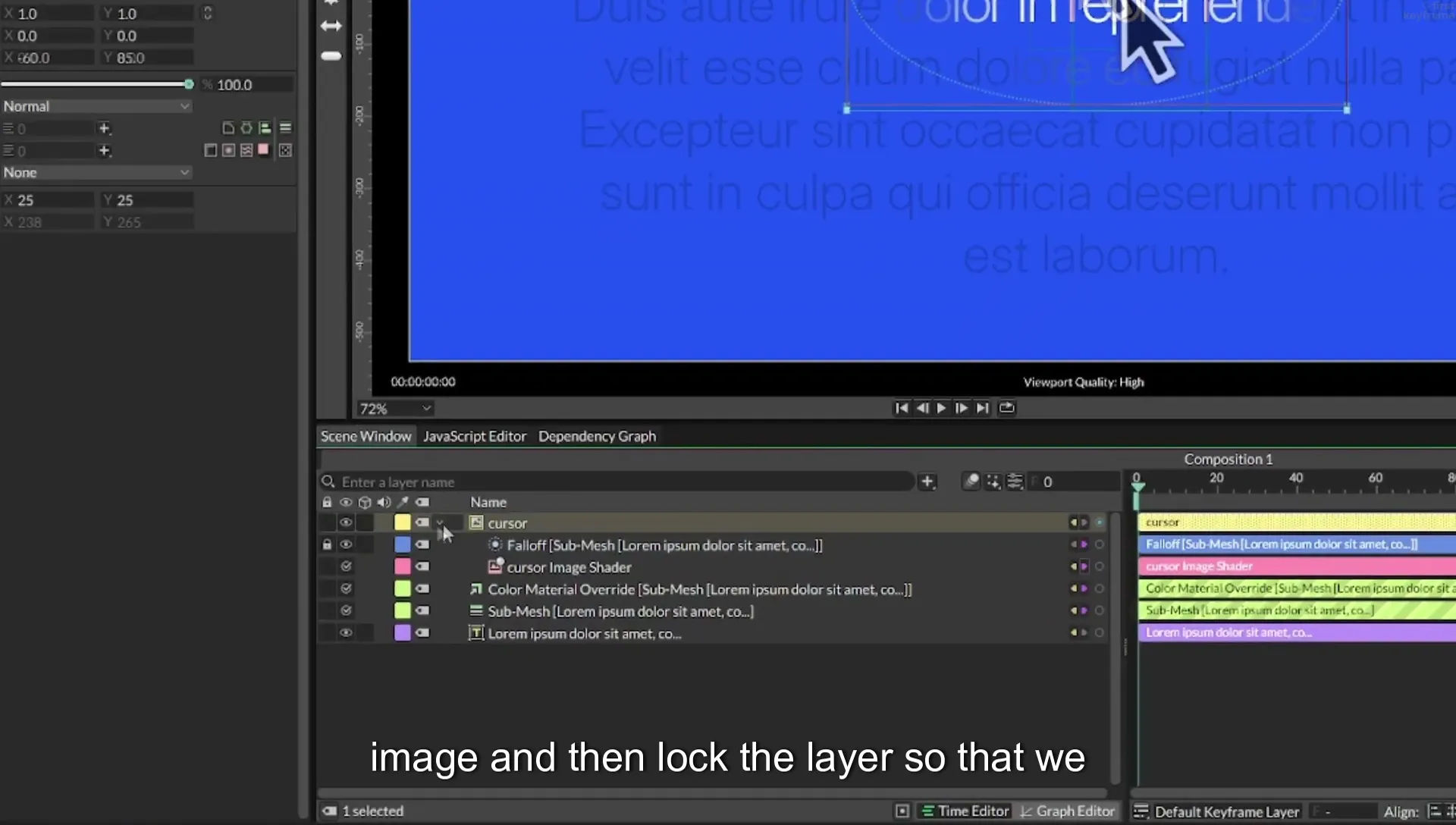Switch to the Scene Window tab
Viewport: 1456px width, 825px height.
[366, 436]
